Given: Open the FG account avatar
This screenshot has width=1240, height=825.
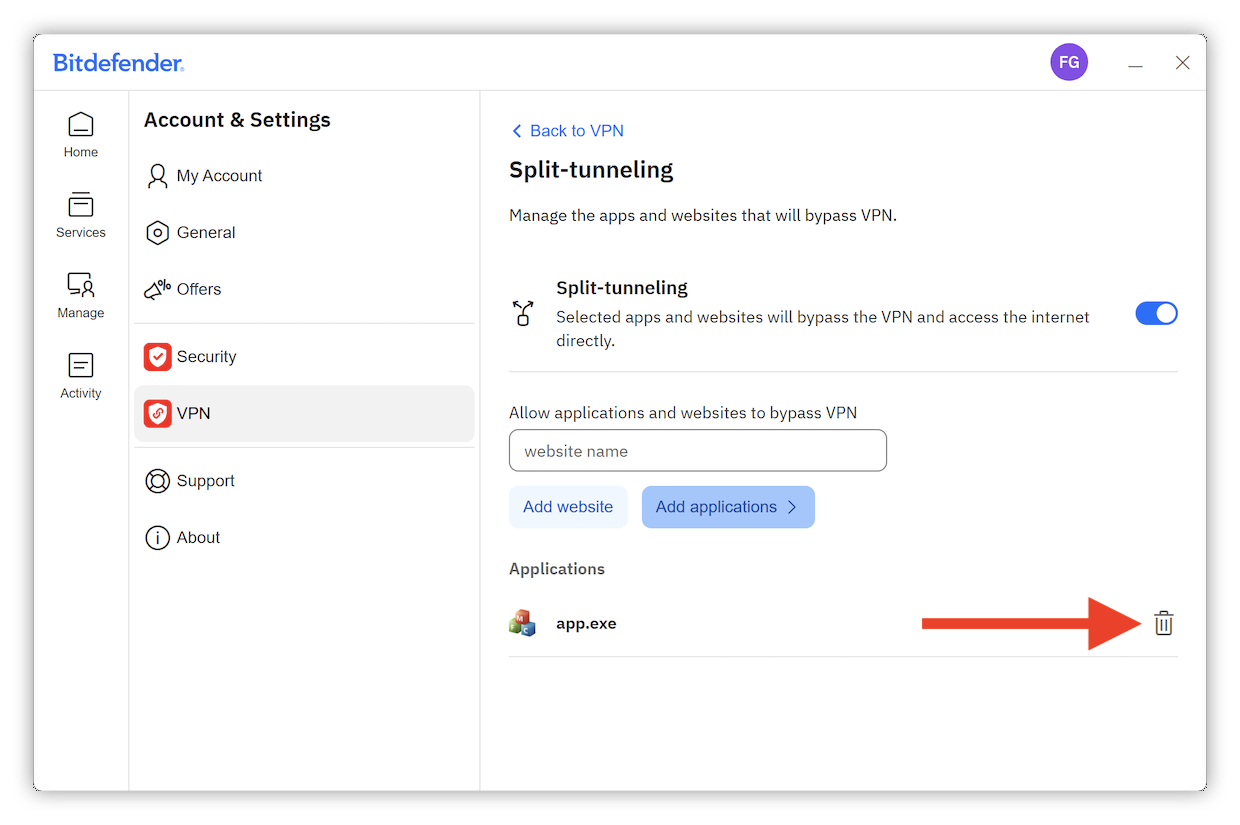Looking at the screenshot, I should click(x=1069, y=62).
